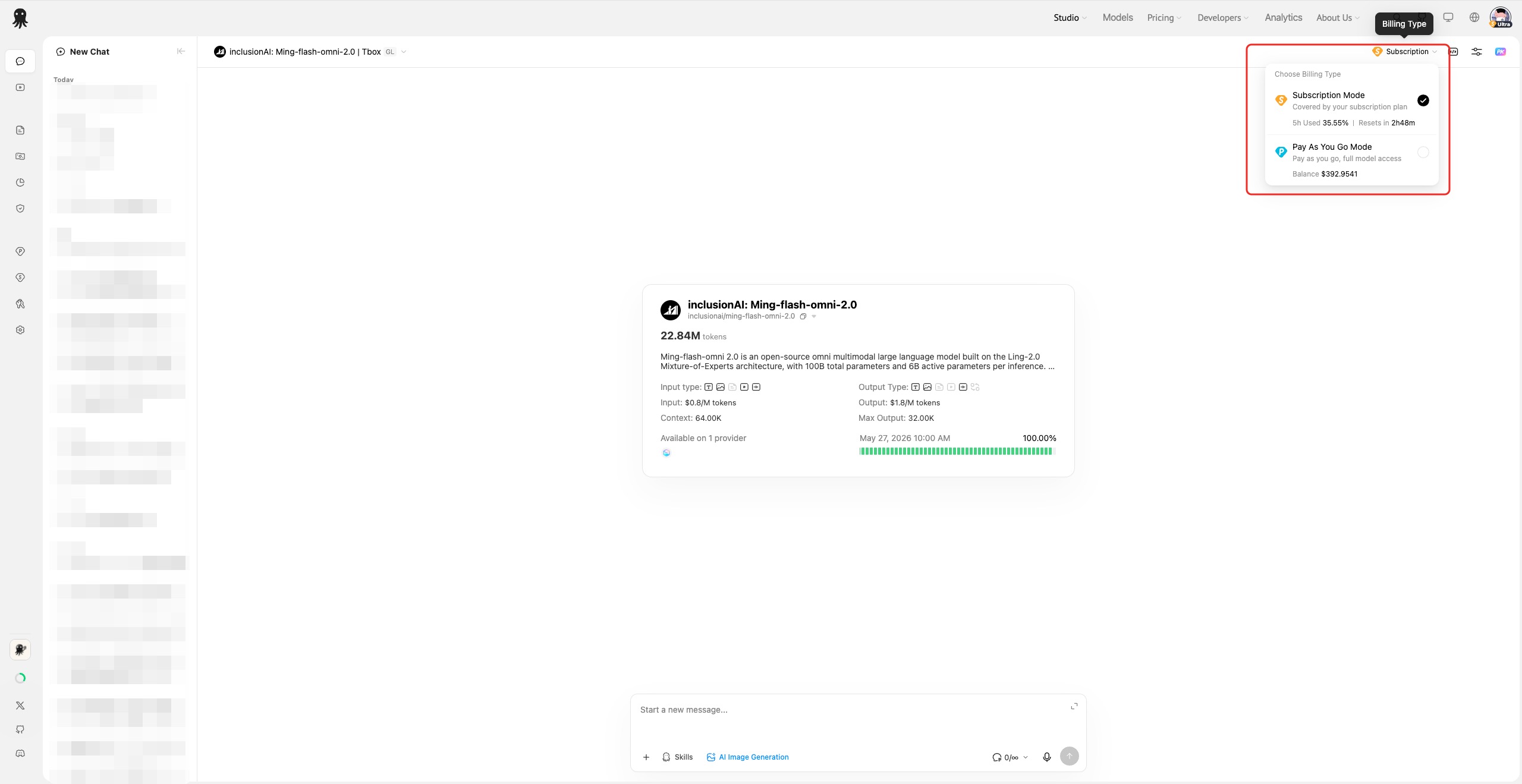Screen dimensions: 1522x784
Task: Open the video play icon in the sidebar
Action: [x=20, y=87]
